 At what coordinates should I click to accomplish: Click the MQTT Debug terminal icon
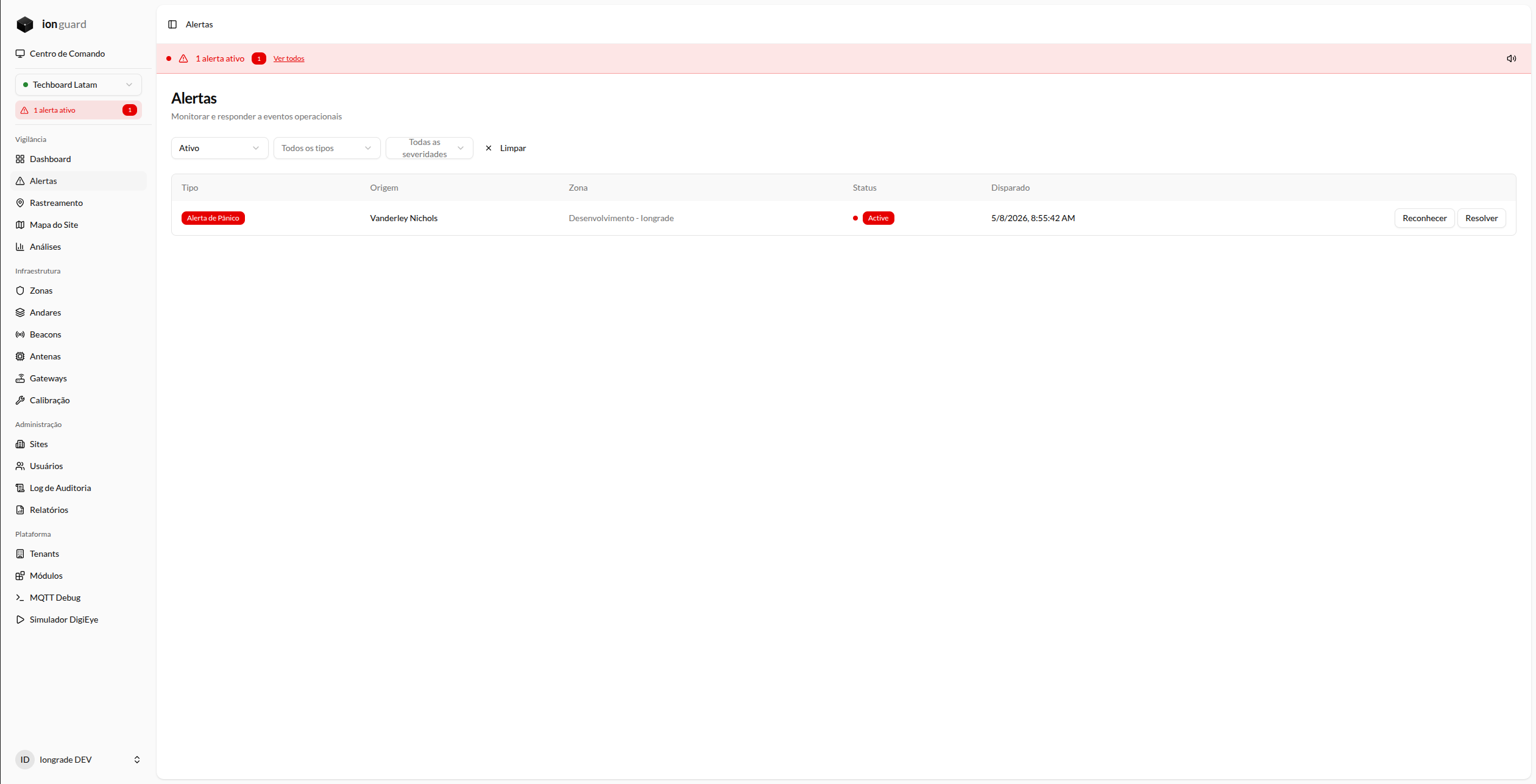pos(20,598)
